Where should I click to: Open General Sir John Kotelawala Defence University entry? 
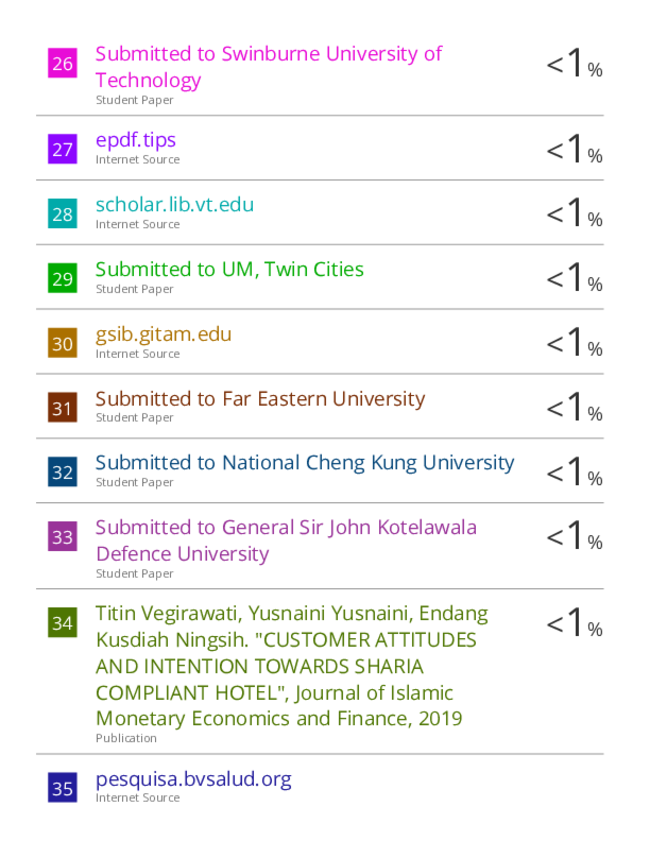point(286,541)
